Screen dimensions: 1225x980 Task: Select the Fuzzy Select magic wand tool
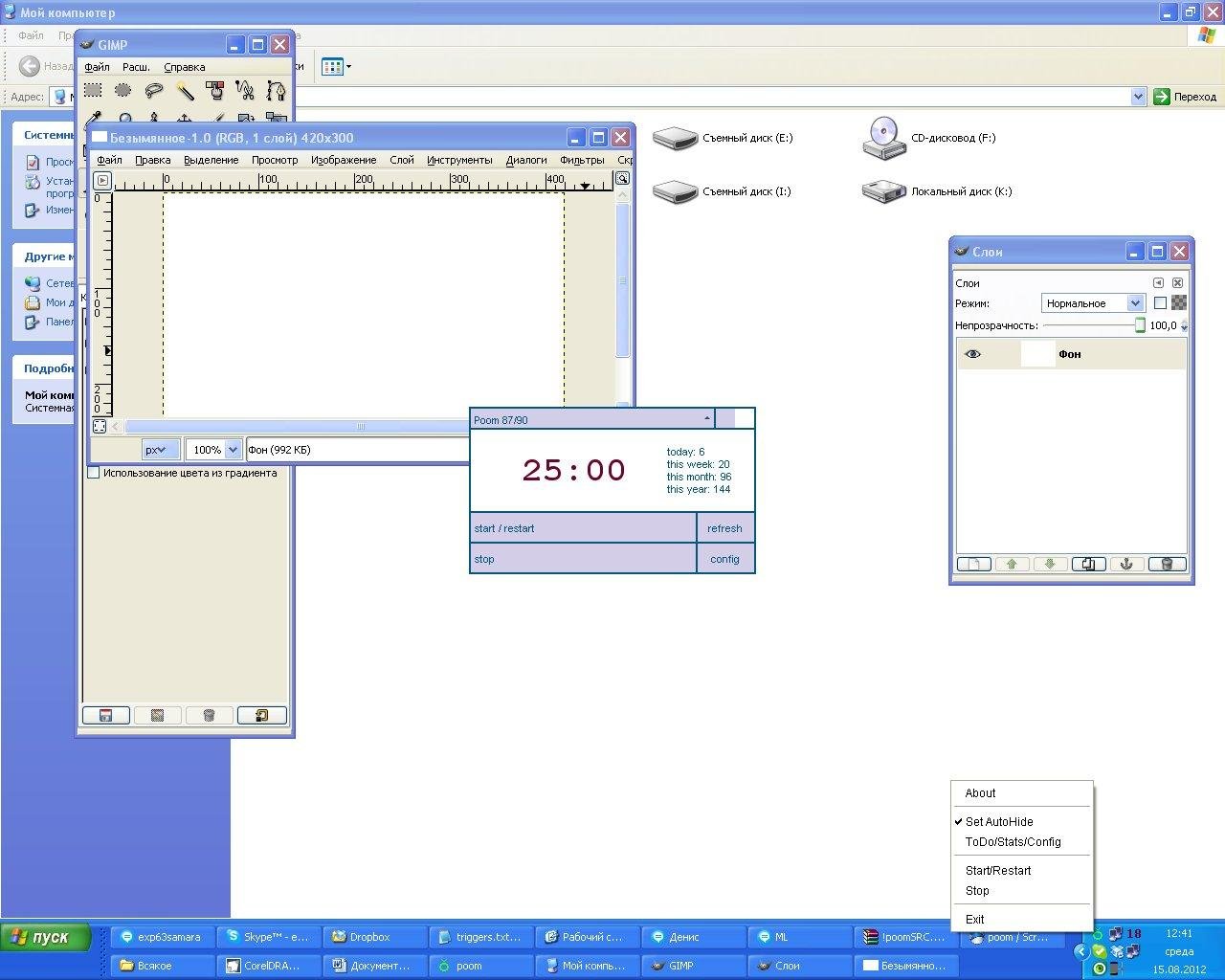coord(185,91)
